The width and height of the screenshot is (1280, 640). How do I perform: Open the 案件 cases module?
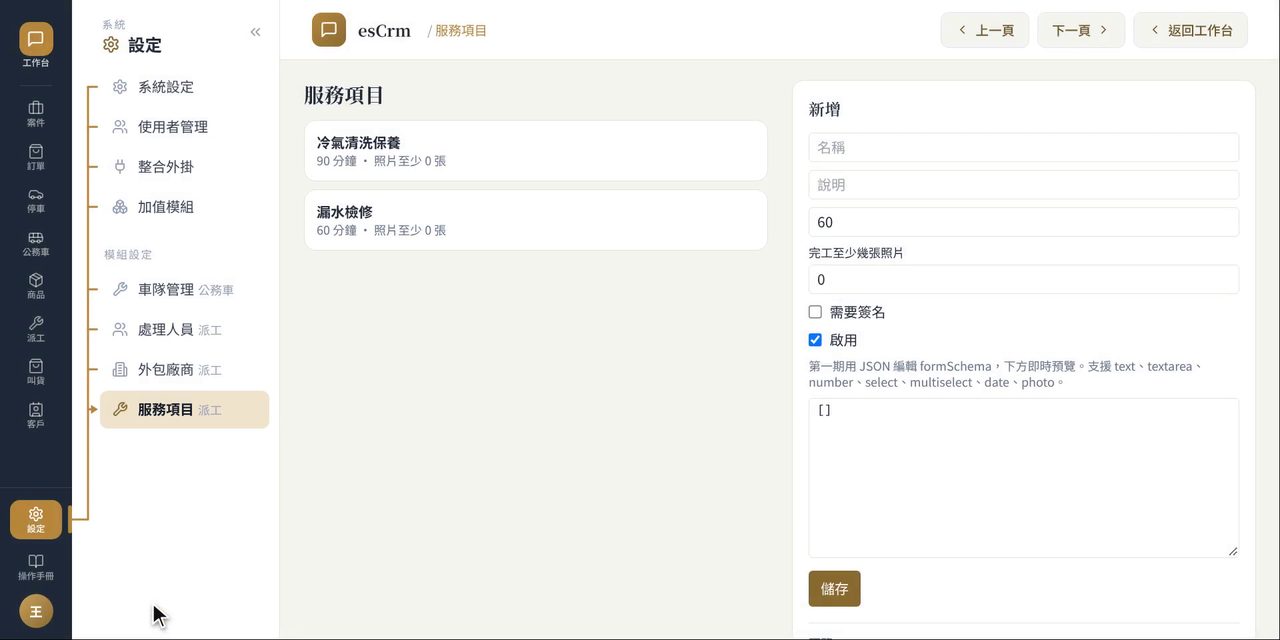(36, 114)
